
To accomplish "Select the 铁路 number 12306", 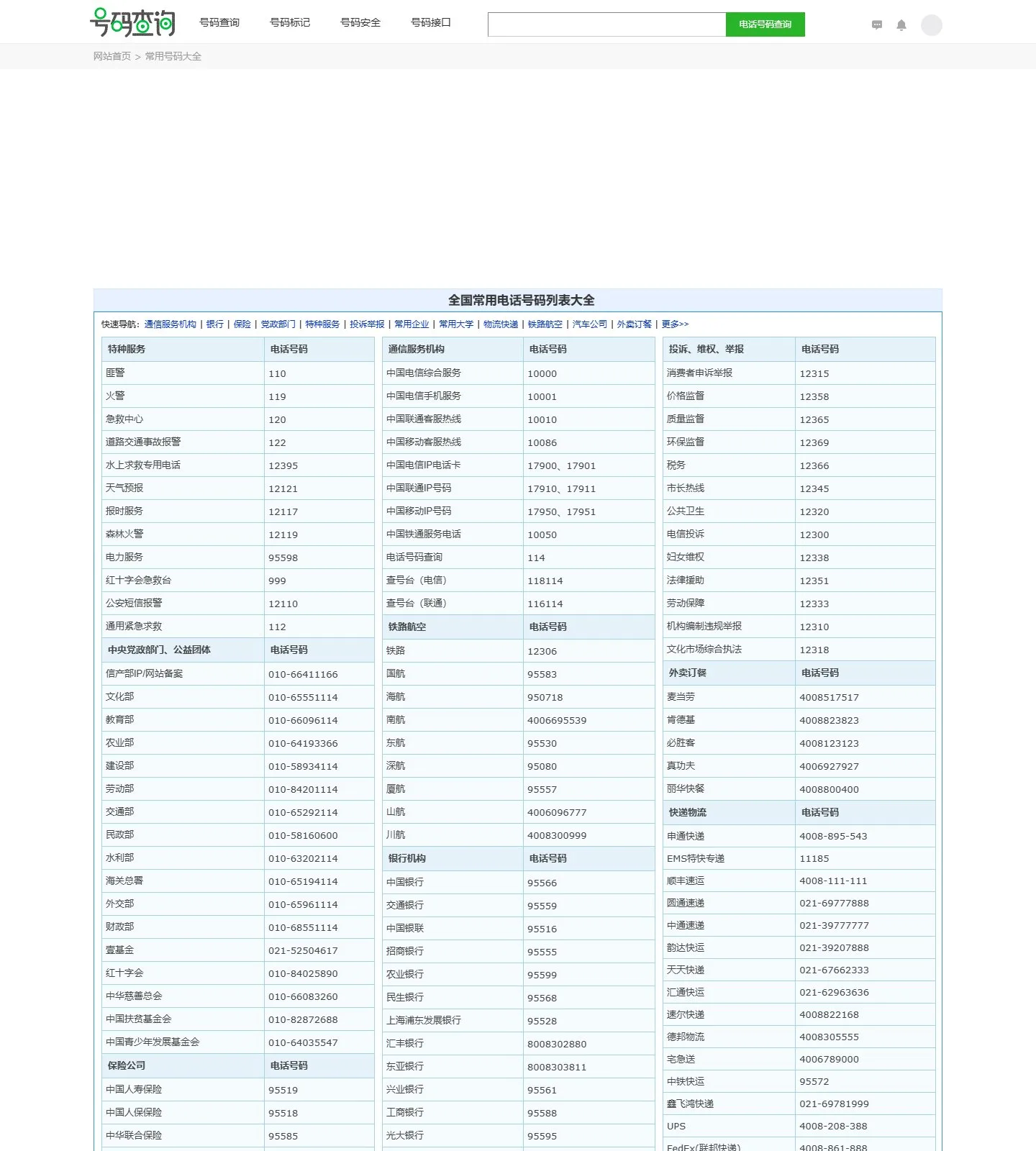I will click(x=542, y=651).
